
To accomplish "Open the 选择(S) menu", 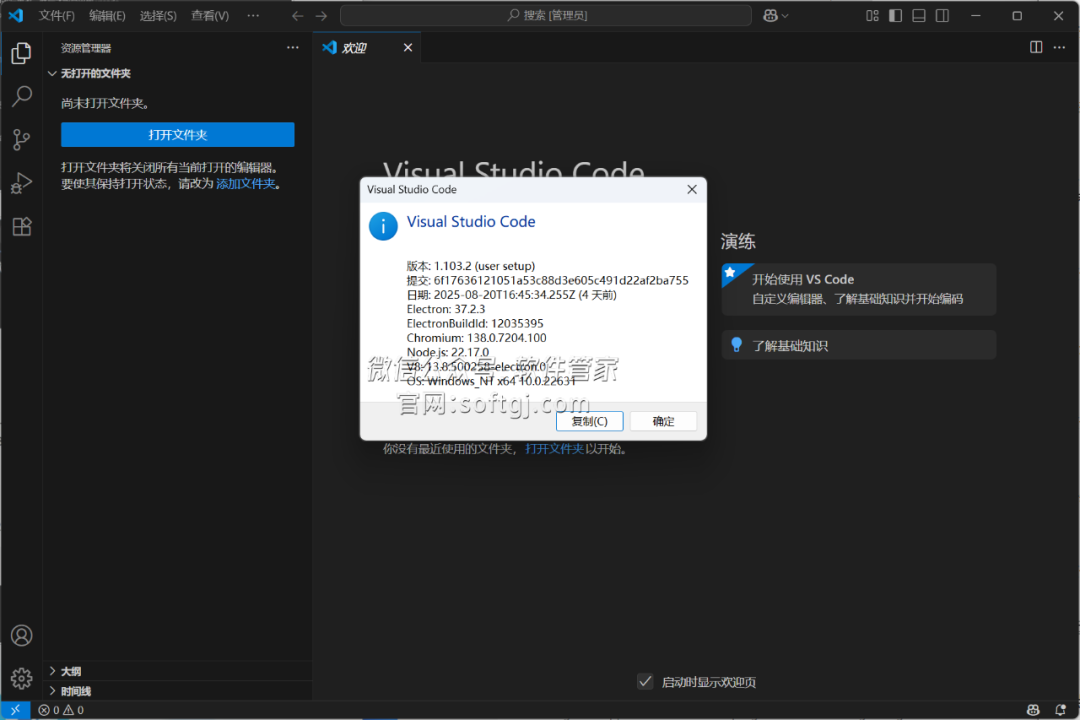I will click(158, 16).
